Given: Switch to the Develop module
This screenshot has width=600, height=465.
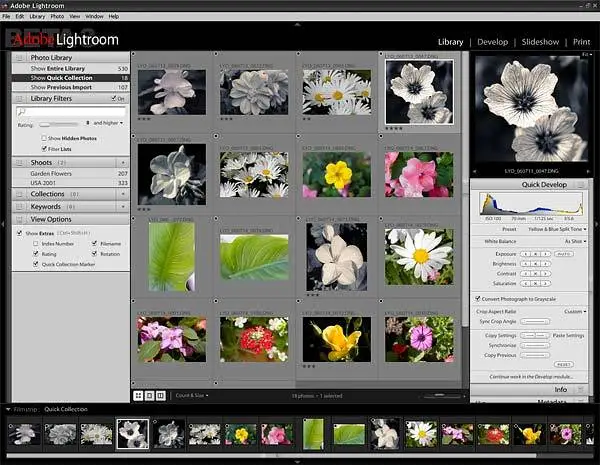Looking at the screenshot, I should 492,42.
